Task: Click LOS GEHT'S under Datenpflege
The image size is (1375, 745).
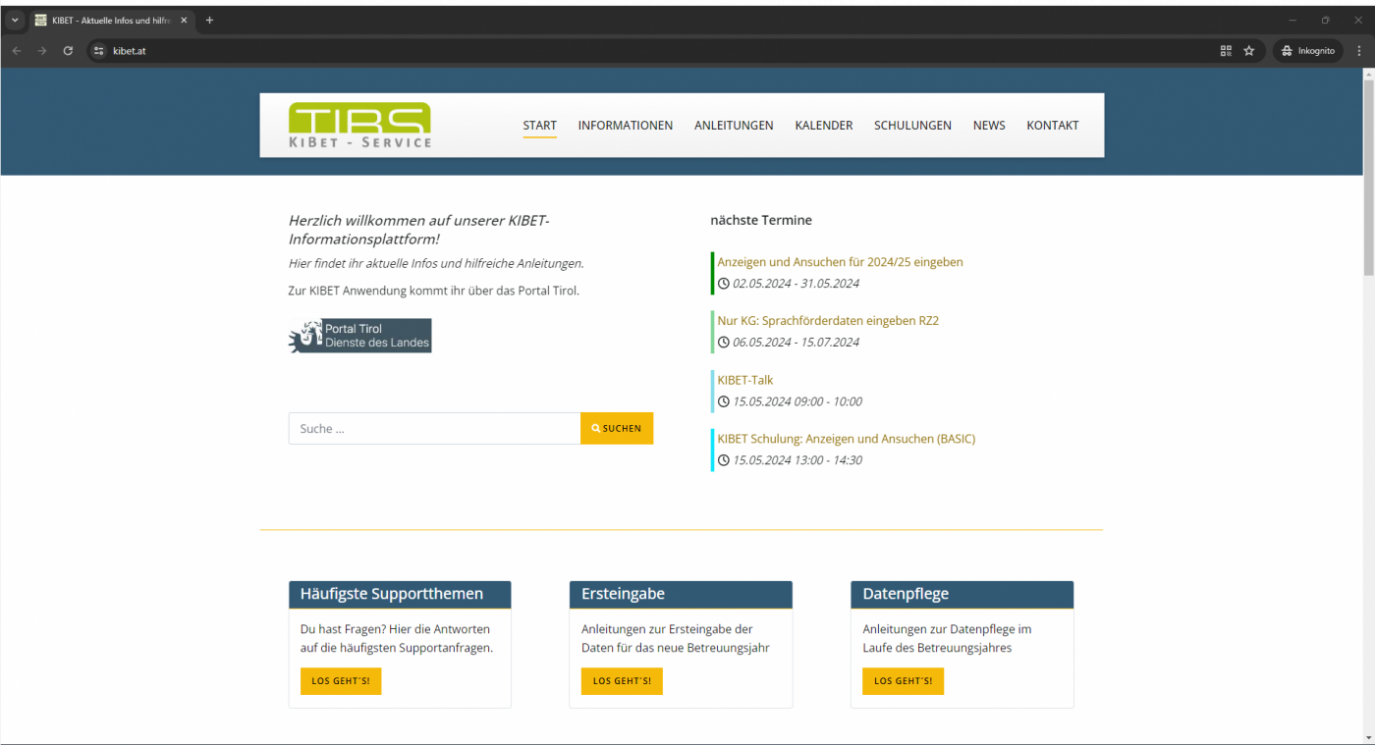Action: click(x=902, y=681)
